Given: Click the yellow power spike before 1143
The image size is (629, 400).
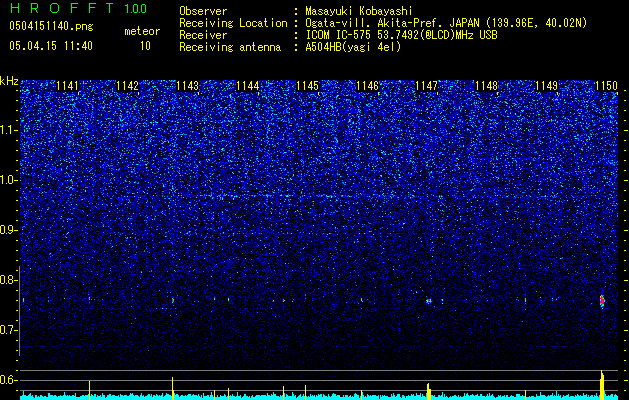Looking at the screenshot, I should [x=172, y=388].
